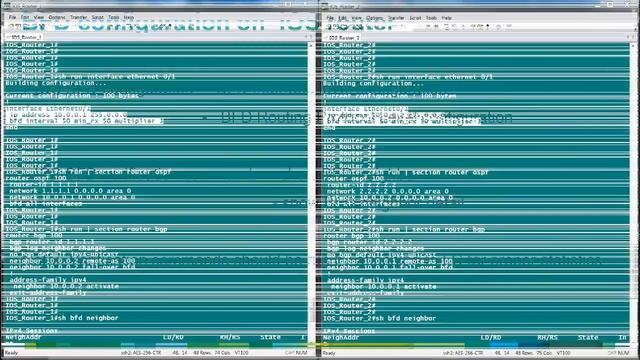This screenshot has width=640, height=360.
Task: Click 'neighbor 10.0.0.1 activate' line
Action: (384, 287)
